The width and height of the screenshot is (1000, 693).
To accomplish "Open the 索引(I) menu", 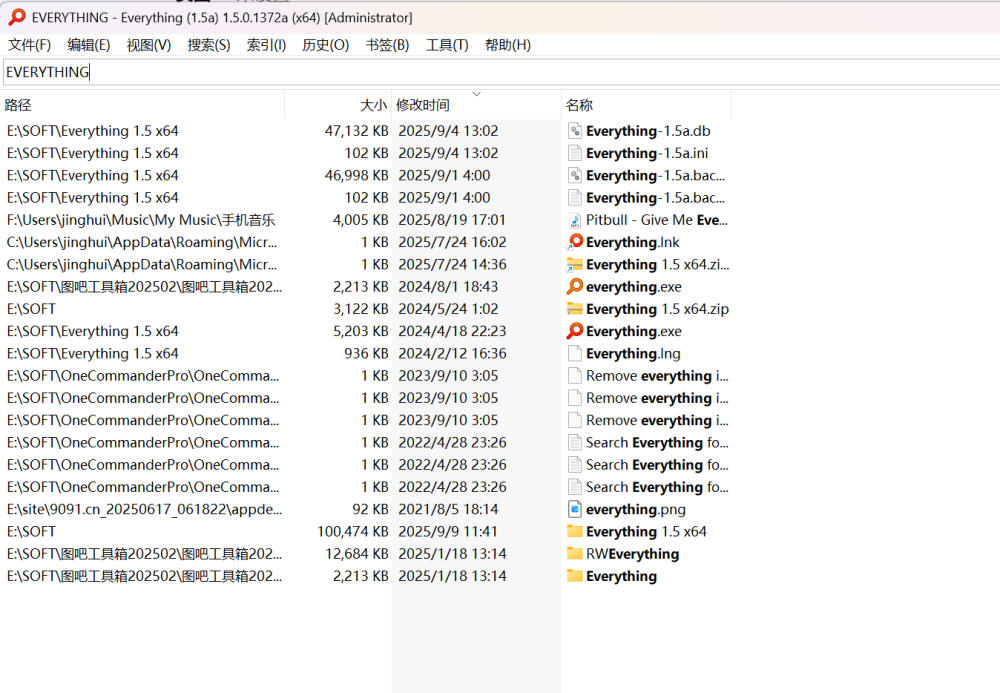I will (x=266, y=45).
